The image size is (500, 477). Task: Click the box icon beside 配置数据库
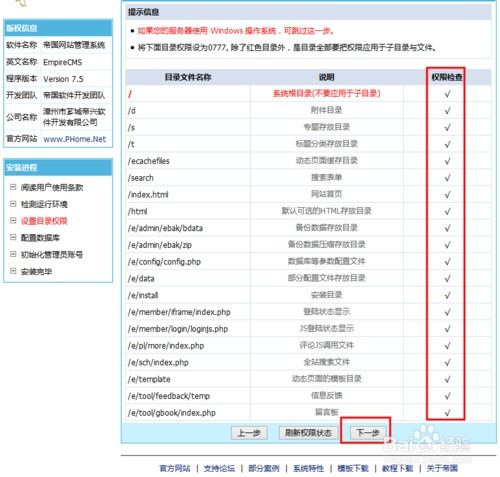tap(13, 237)
